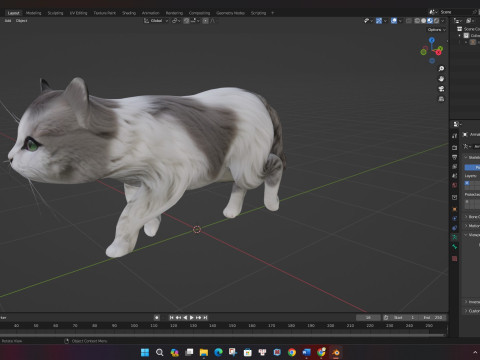Click the zoom magnifier viewport icon

pyautogui.click(x=441, y=69)
